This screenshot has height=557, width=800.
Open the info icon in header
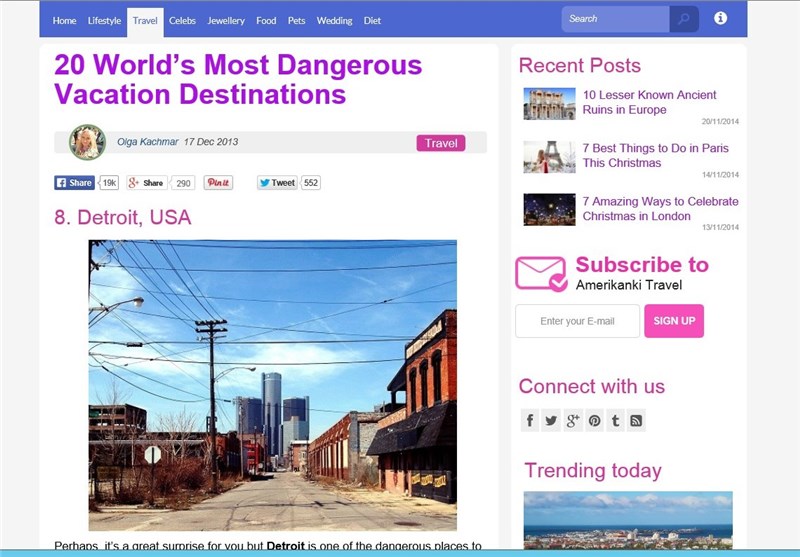pyautogui.click(x=720, y=19)
